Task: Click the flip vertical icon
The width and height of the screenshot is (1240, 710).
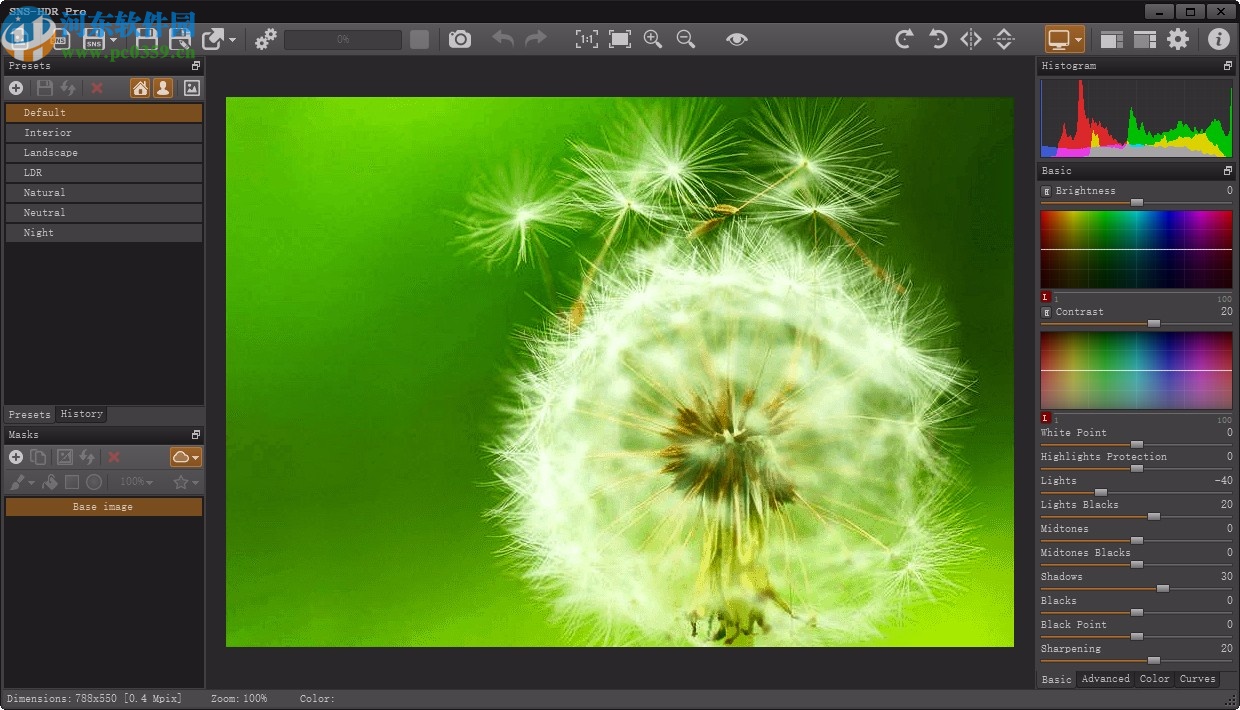Action: pos(1004,39)
